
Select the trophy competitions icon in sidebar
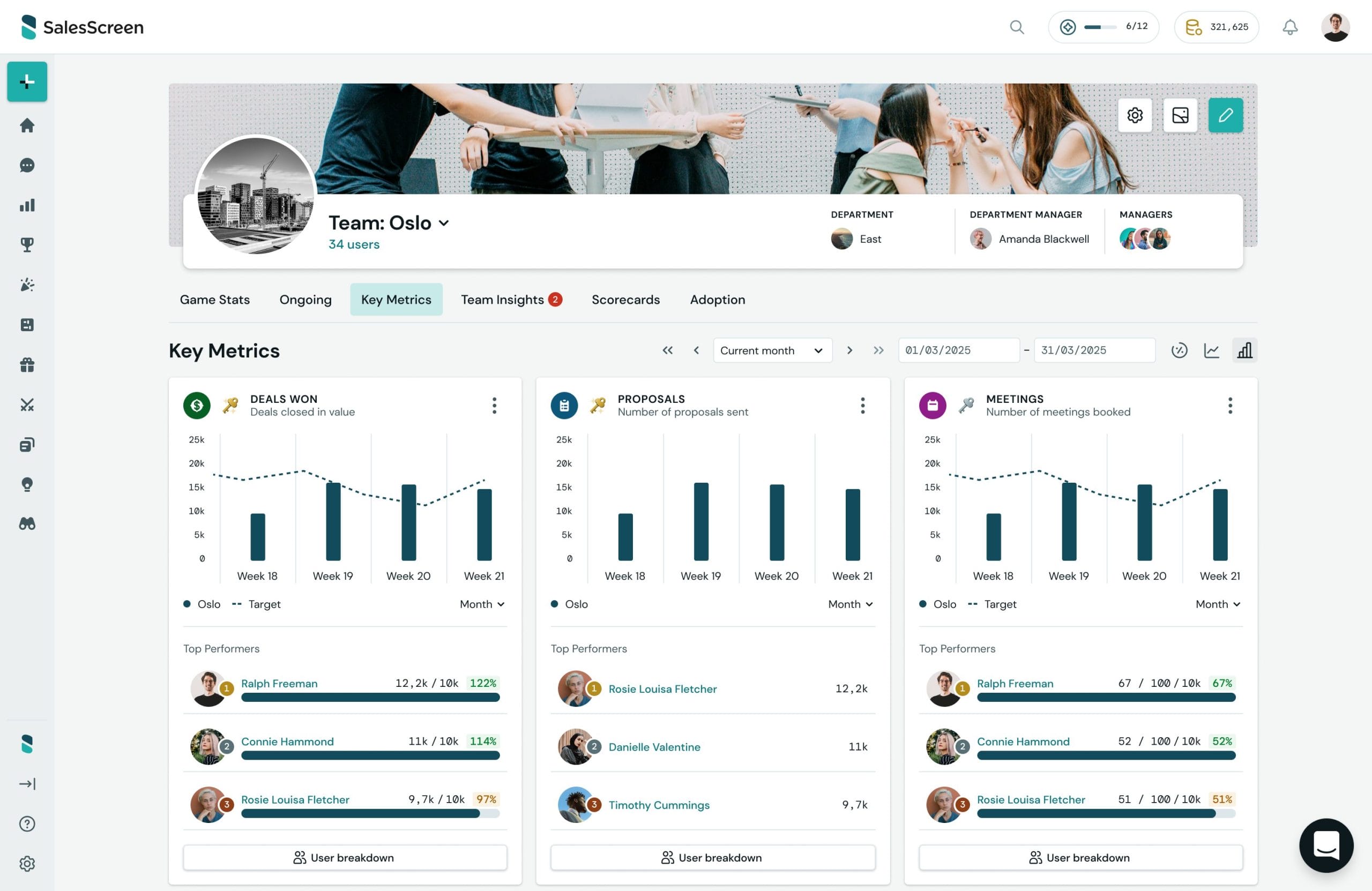(x=27, y=244)
